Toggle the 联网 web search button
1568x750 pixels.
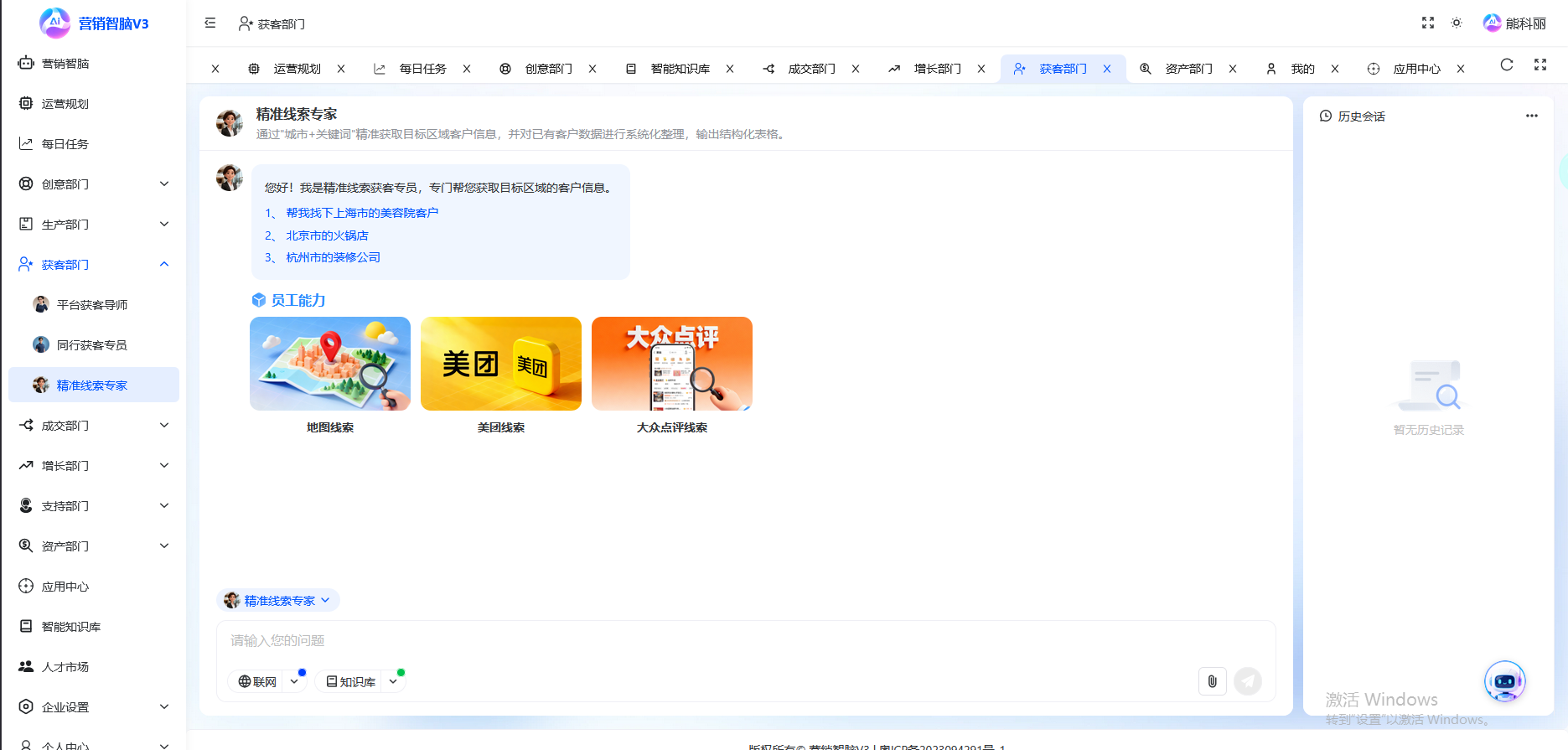(257, 681)
